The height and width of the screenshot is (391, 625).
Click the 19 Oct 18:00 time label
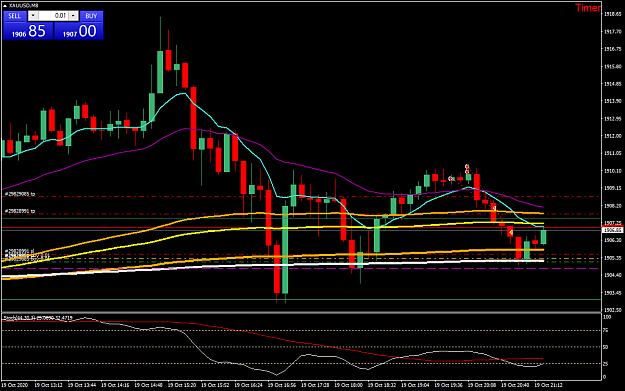348,385
